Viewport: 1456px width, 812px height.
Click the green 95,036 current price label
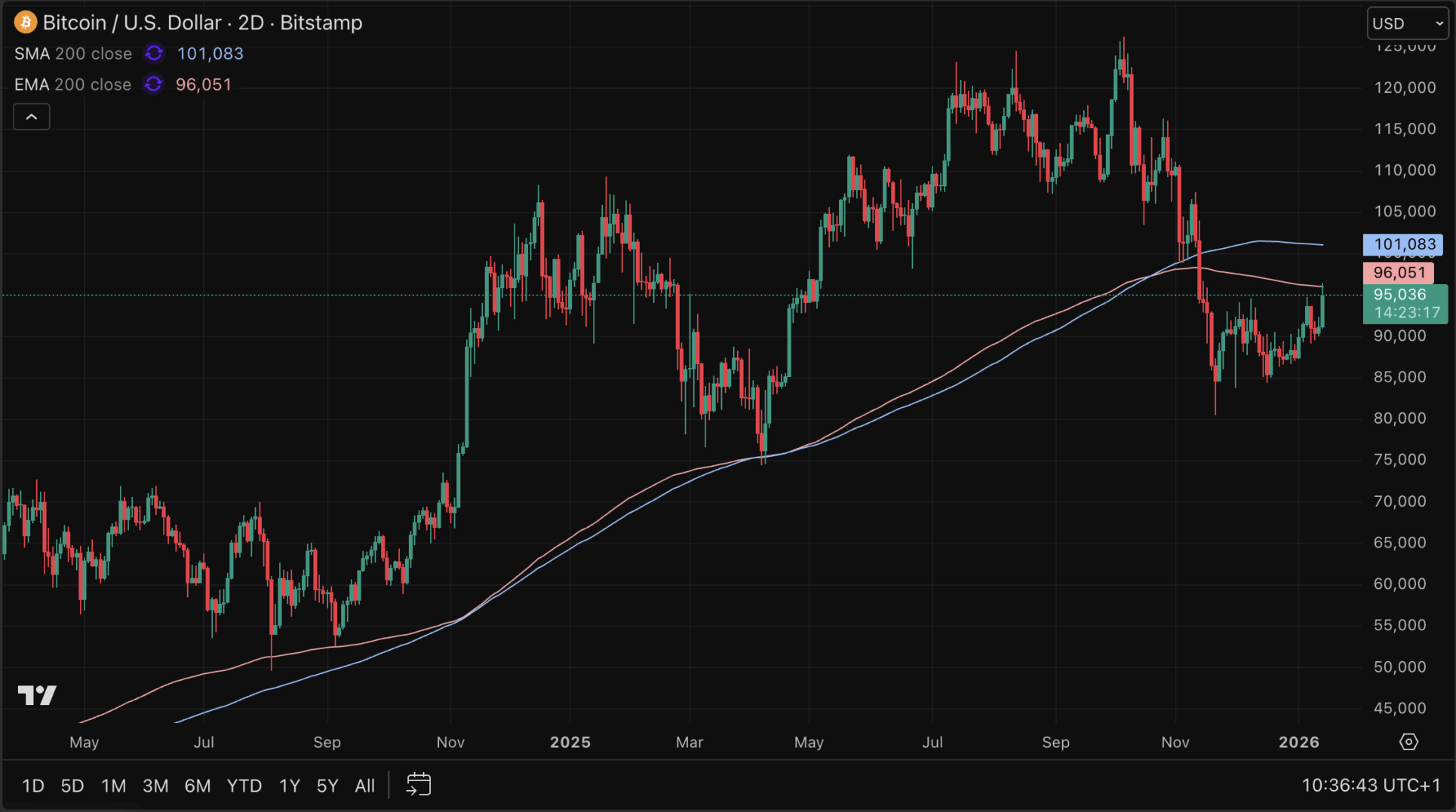click(x=1405, y=303)
